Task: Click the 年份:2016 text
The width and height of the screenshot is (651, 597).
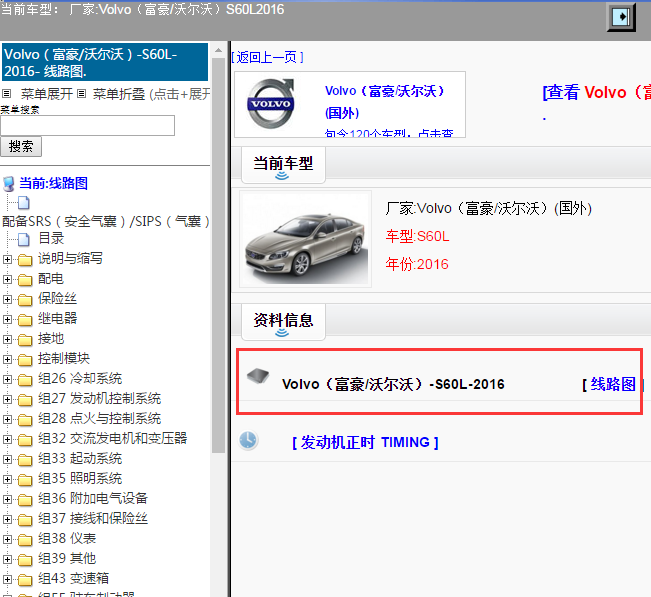Action: click(417, 264)
